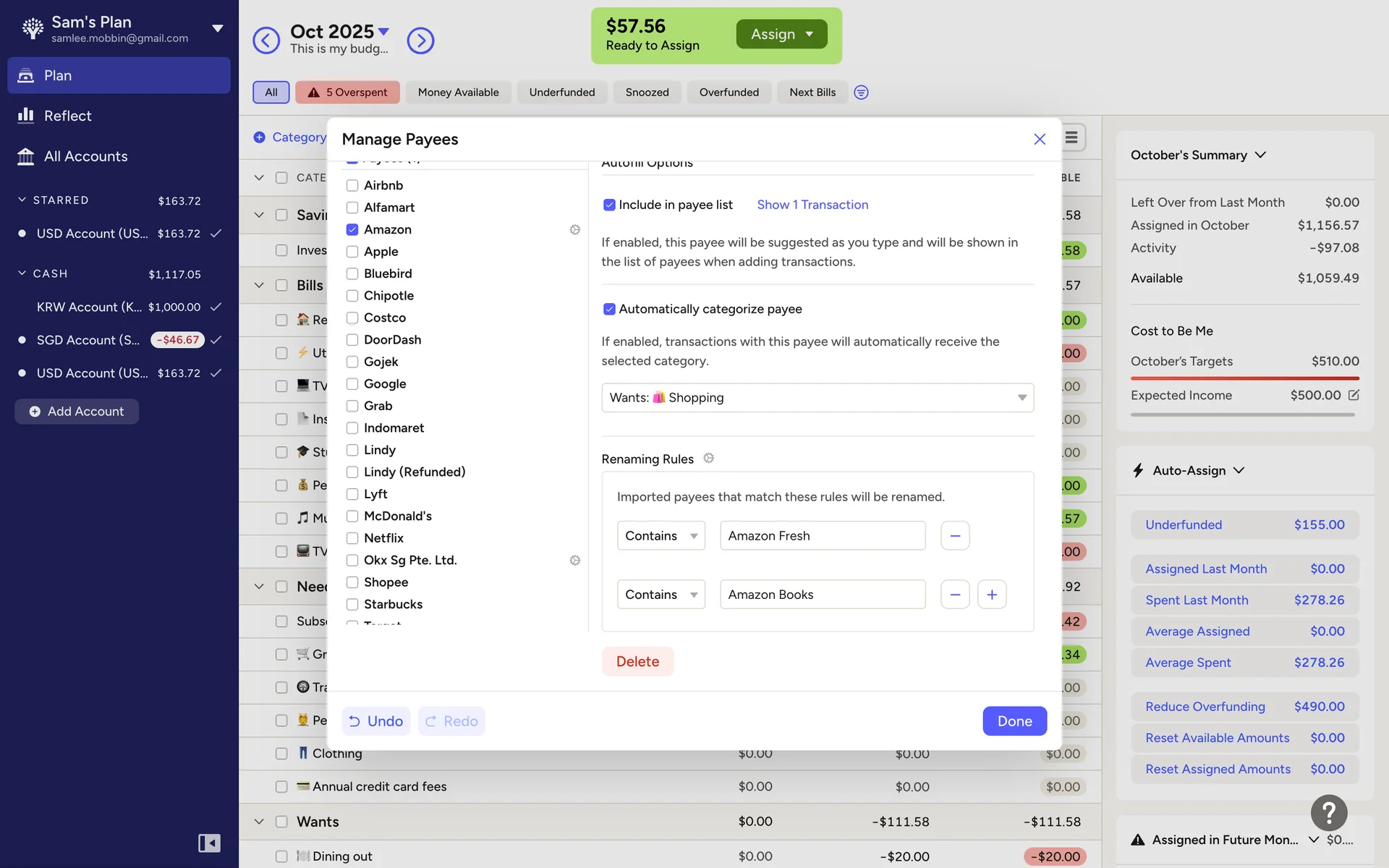
Task: Edit Expected Income with the pencil icon
Action: [x=1354, y=395]
